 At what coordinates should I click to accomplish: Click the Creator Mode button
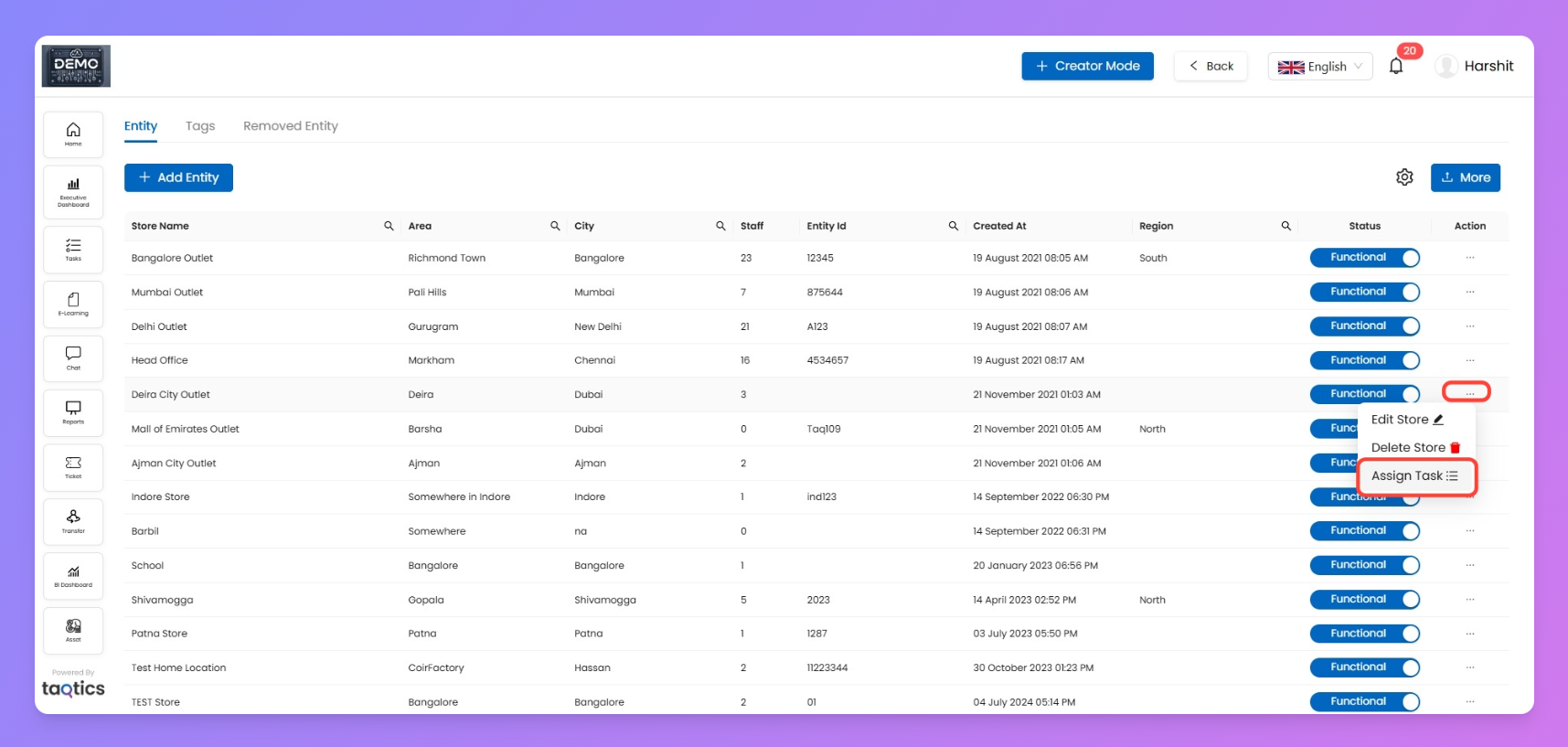[1087, 66]
